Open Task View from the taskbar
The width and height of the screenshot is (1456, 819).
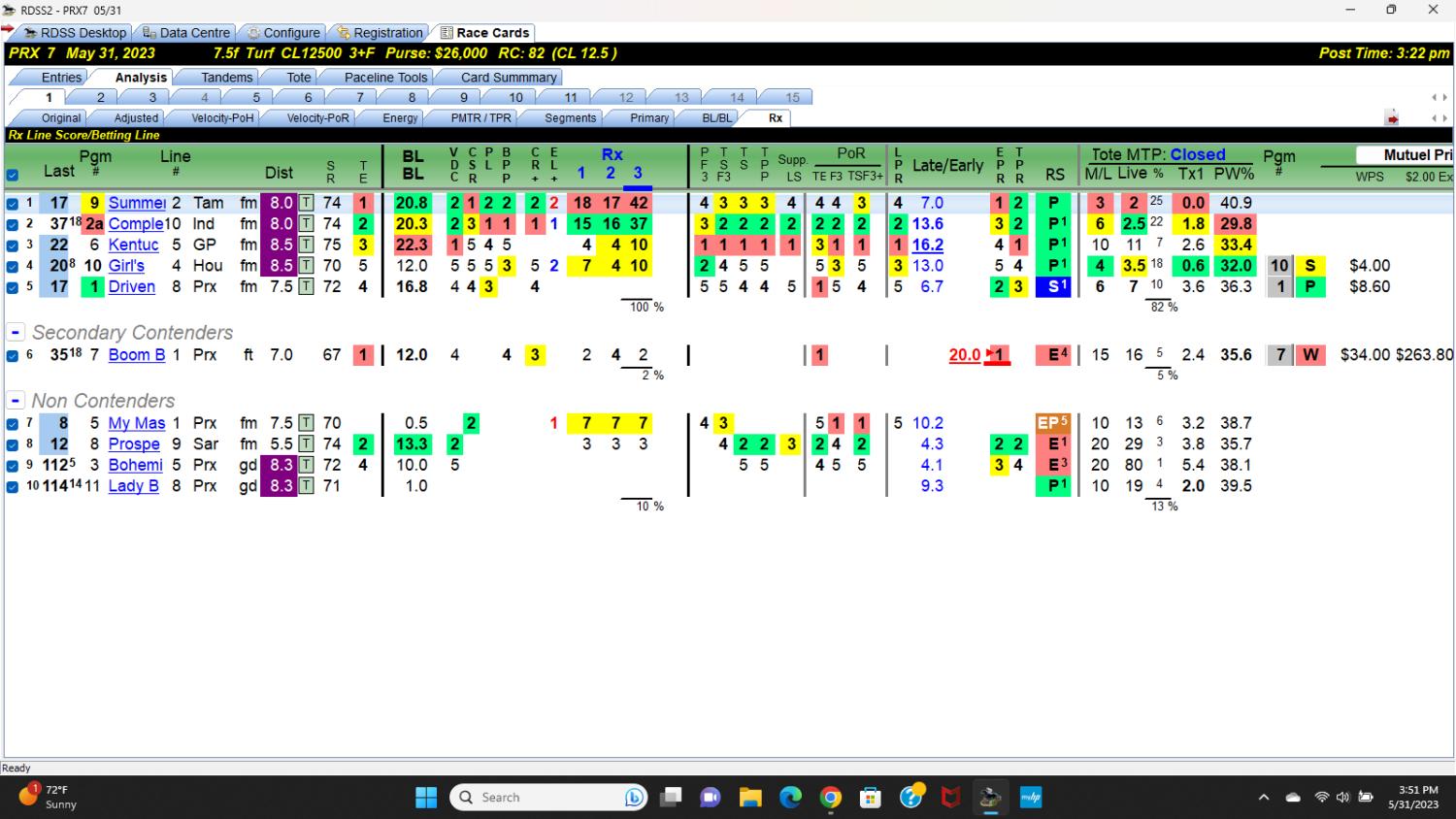tap(671, 798)
